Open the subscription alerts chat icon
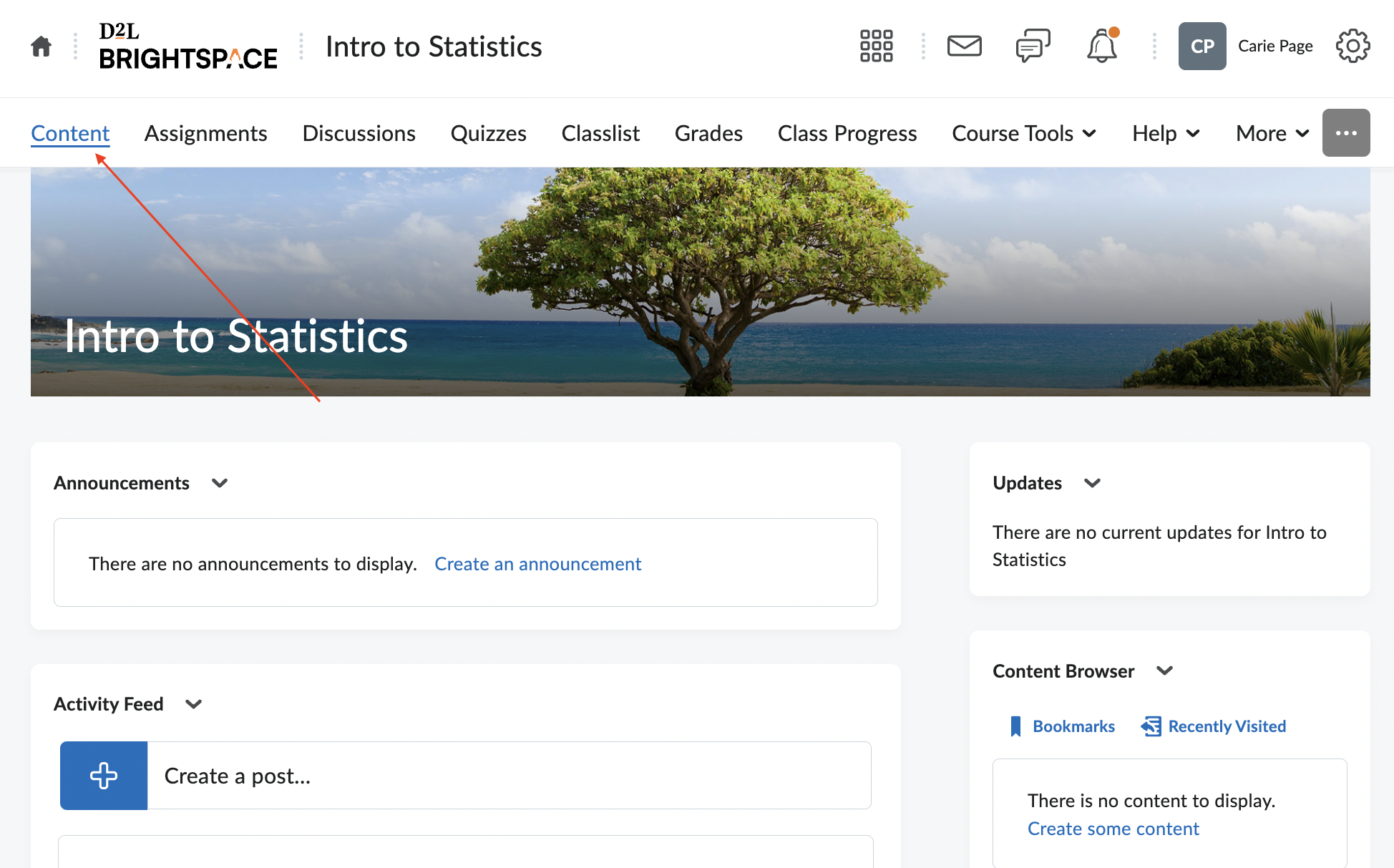This screenshot has width=1394, height=868. (x=1033, y=47)
